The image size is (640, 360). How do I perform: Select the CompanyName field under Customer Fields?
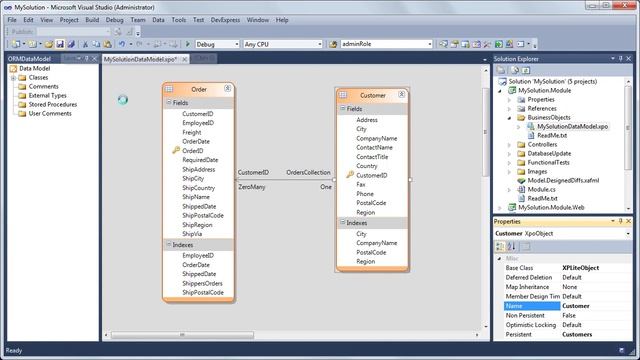tap(376, 138)
